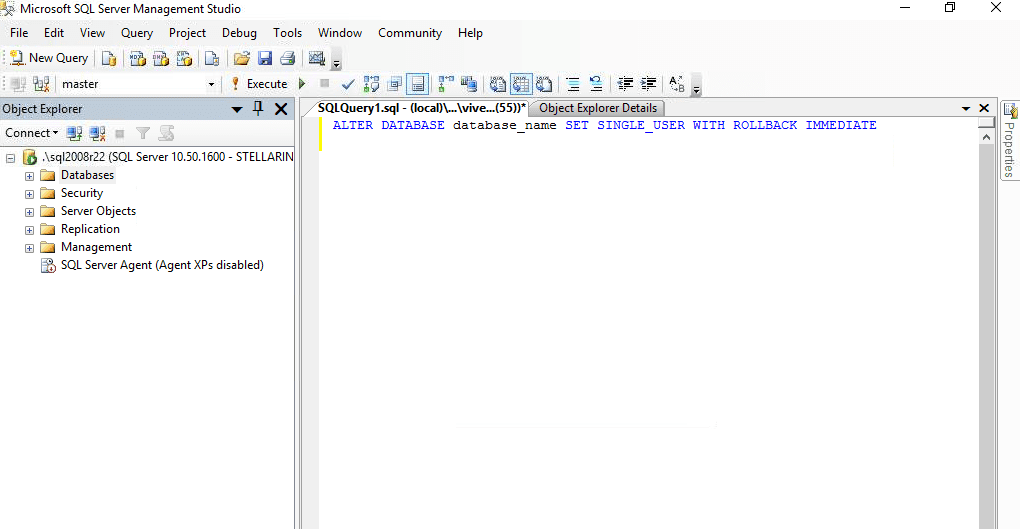The width and height of the screenshot is (1022, 530).
Task: Click the Save floppy disk icon
Action: tap(265, 59)
